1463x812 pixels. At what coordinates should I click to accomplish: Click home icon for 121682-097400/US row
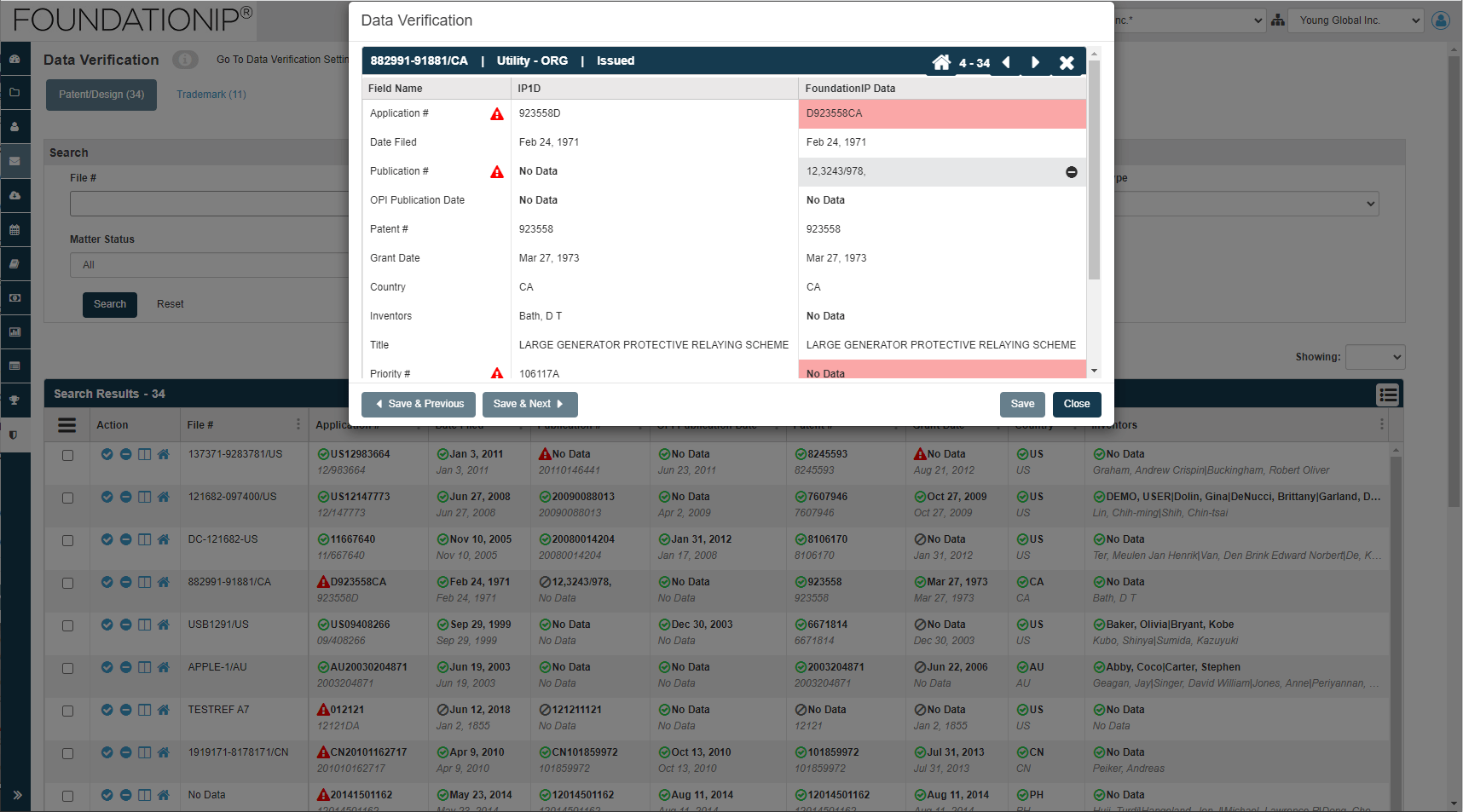point(164,497)
